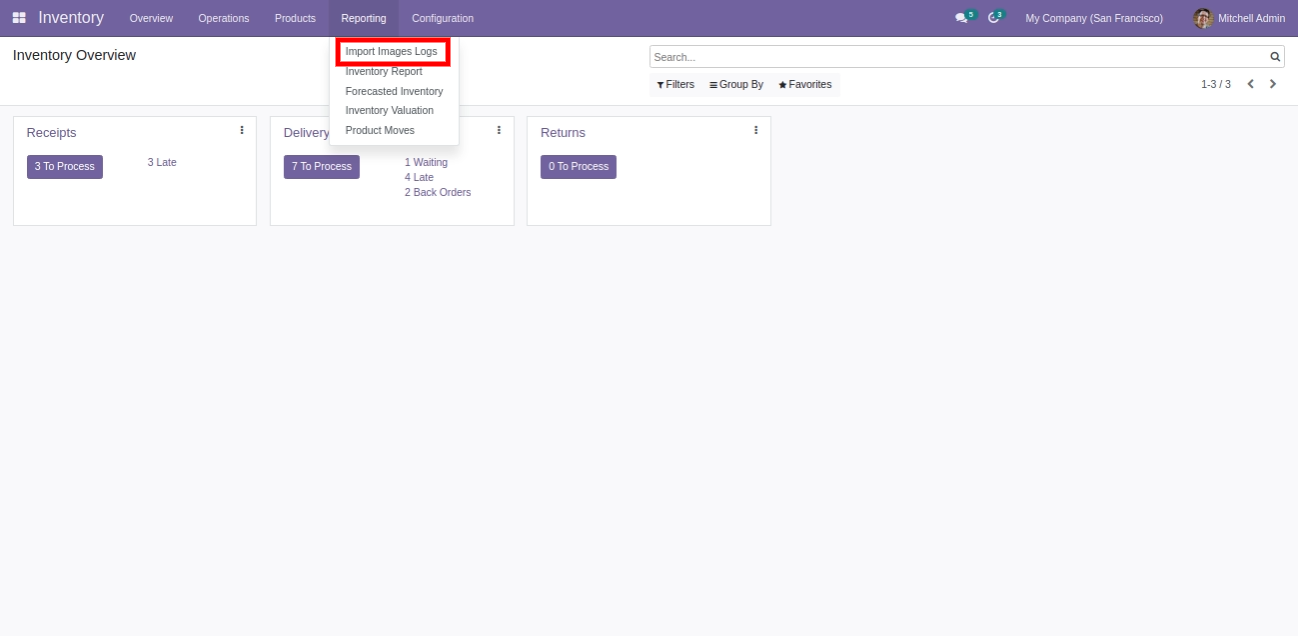Click the 3 To Process receipts button
The image size is (1298, 636).
(65, 167)
